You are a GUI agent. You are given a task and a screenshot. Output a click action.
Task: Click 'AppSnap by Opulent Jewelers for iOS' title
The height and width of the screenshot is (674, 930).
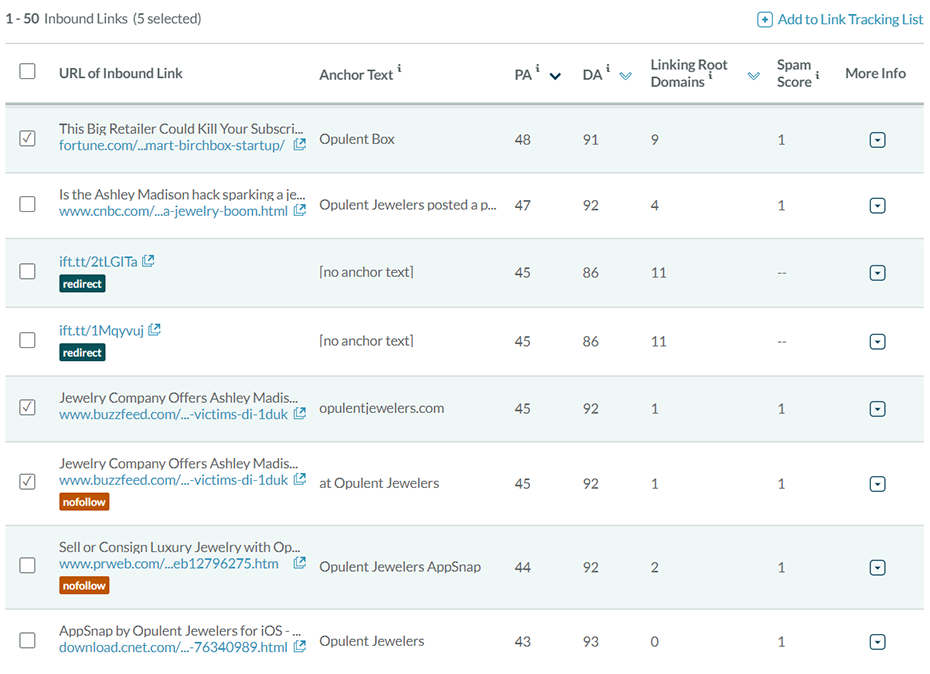point(180,631)
